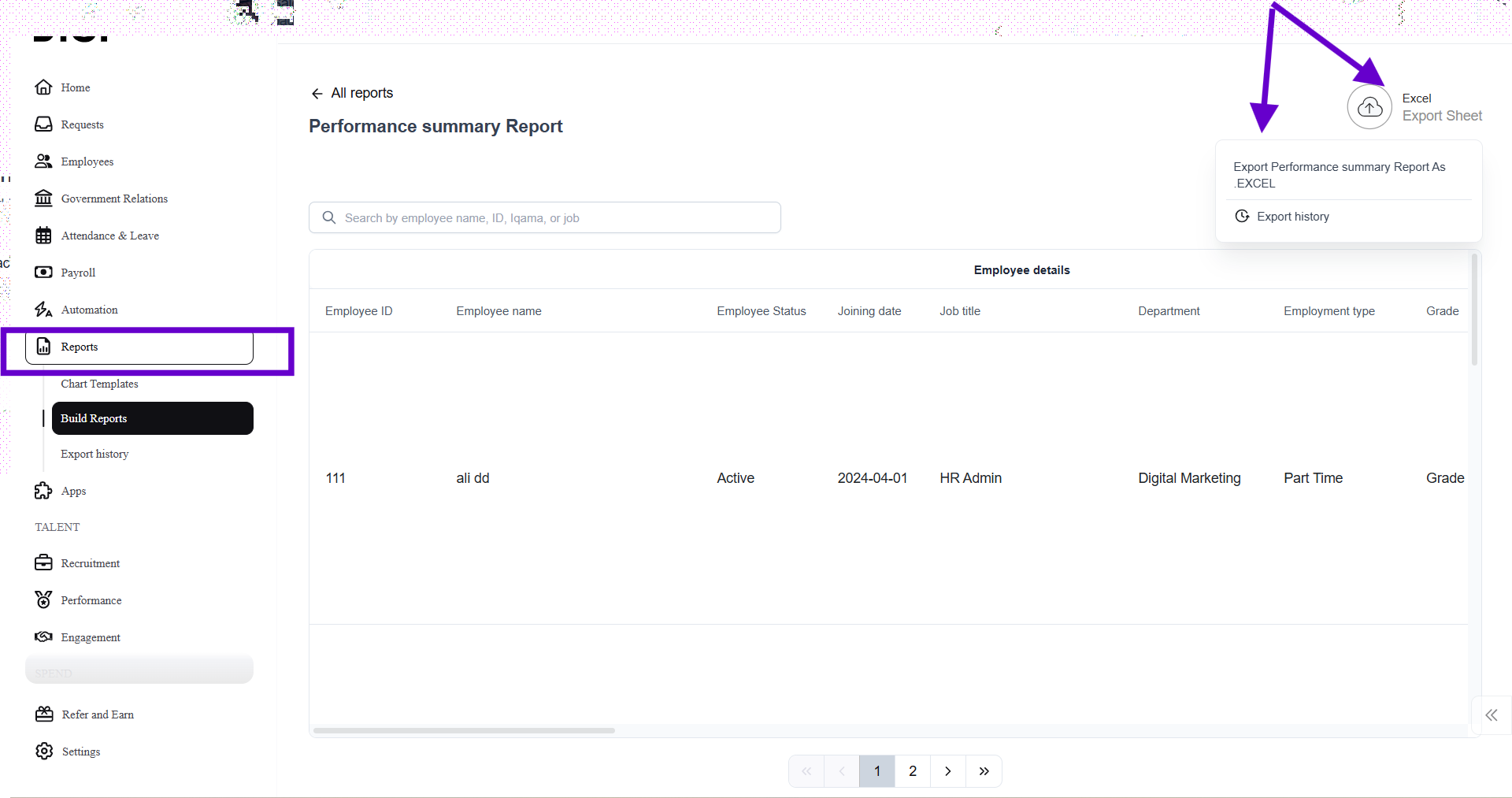This screenshot has height=798, width=1512.
Task: Focus the employee search input field
Action: point(551,218)
